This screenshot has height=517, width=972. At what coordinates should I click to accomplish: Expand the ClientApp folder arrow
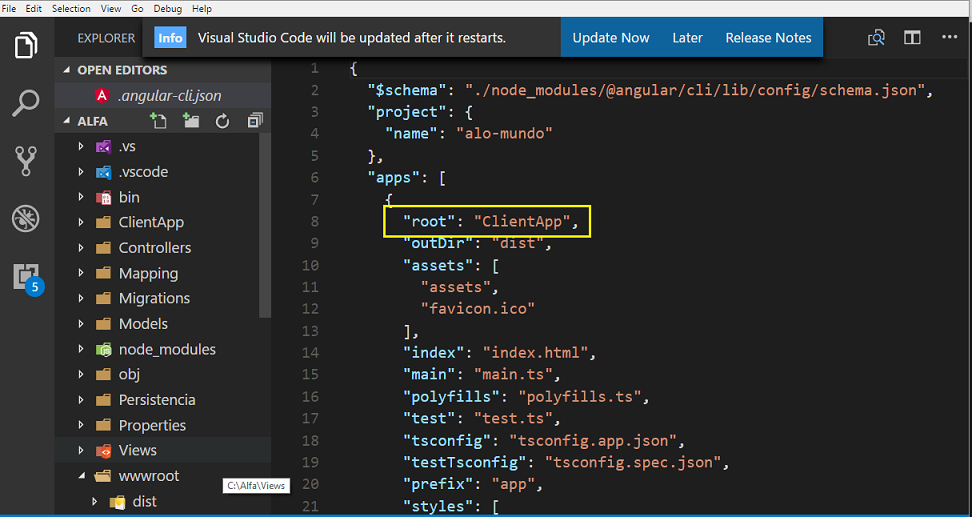point(81,223)
